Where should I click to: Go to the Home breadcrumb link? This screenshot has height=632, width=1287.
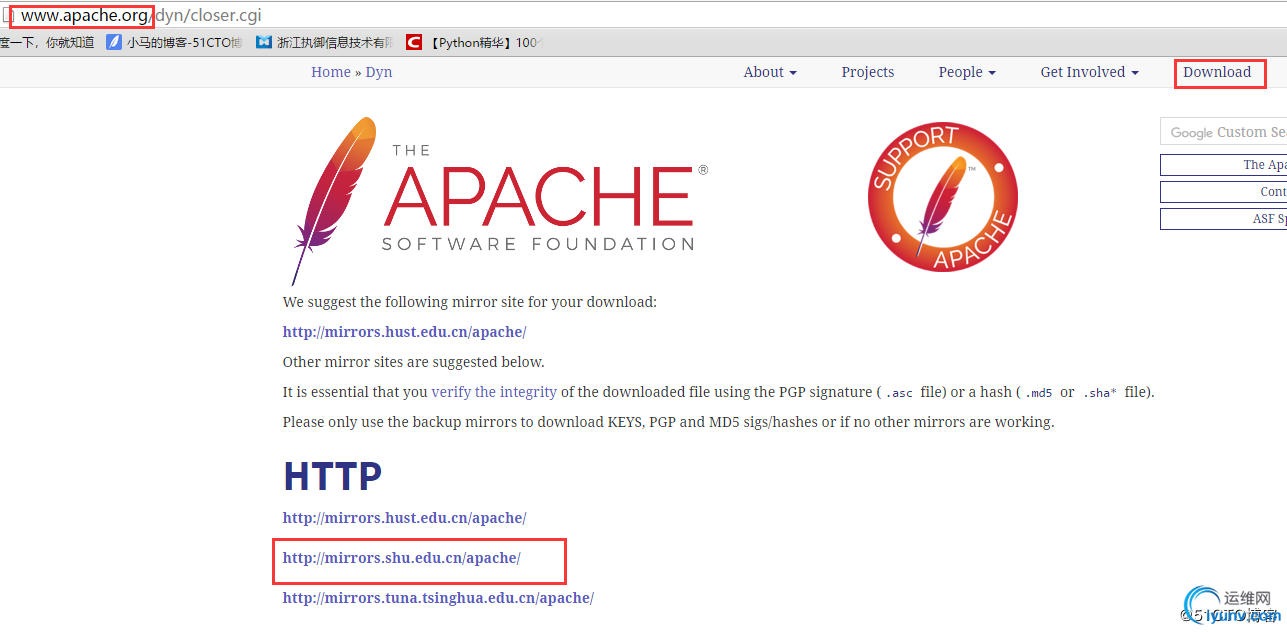331,72
